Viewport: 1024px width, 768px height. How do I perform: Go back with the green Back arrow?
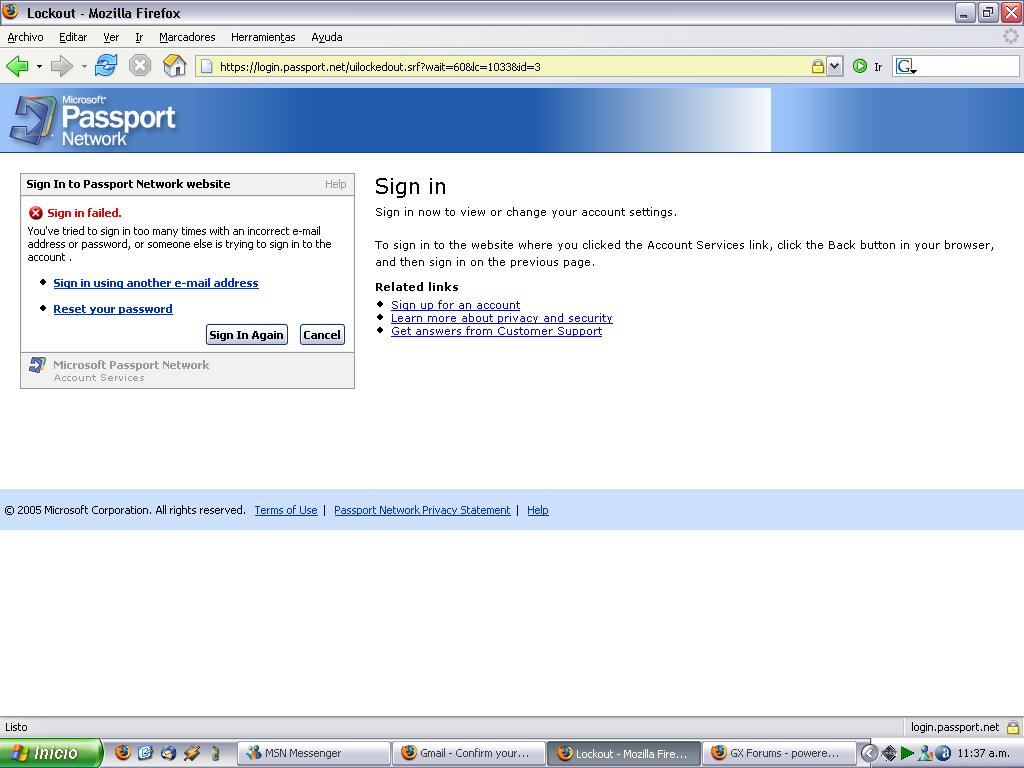pyautogui.click(x=17, y=66)
